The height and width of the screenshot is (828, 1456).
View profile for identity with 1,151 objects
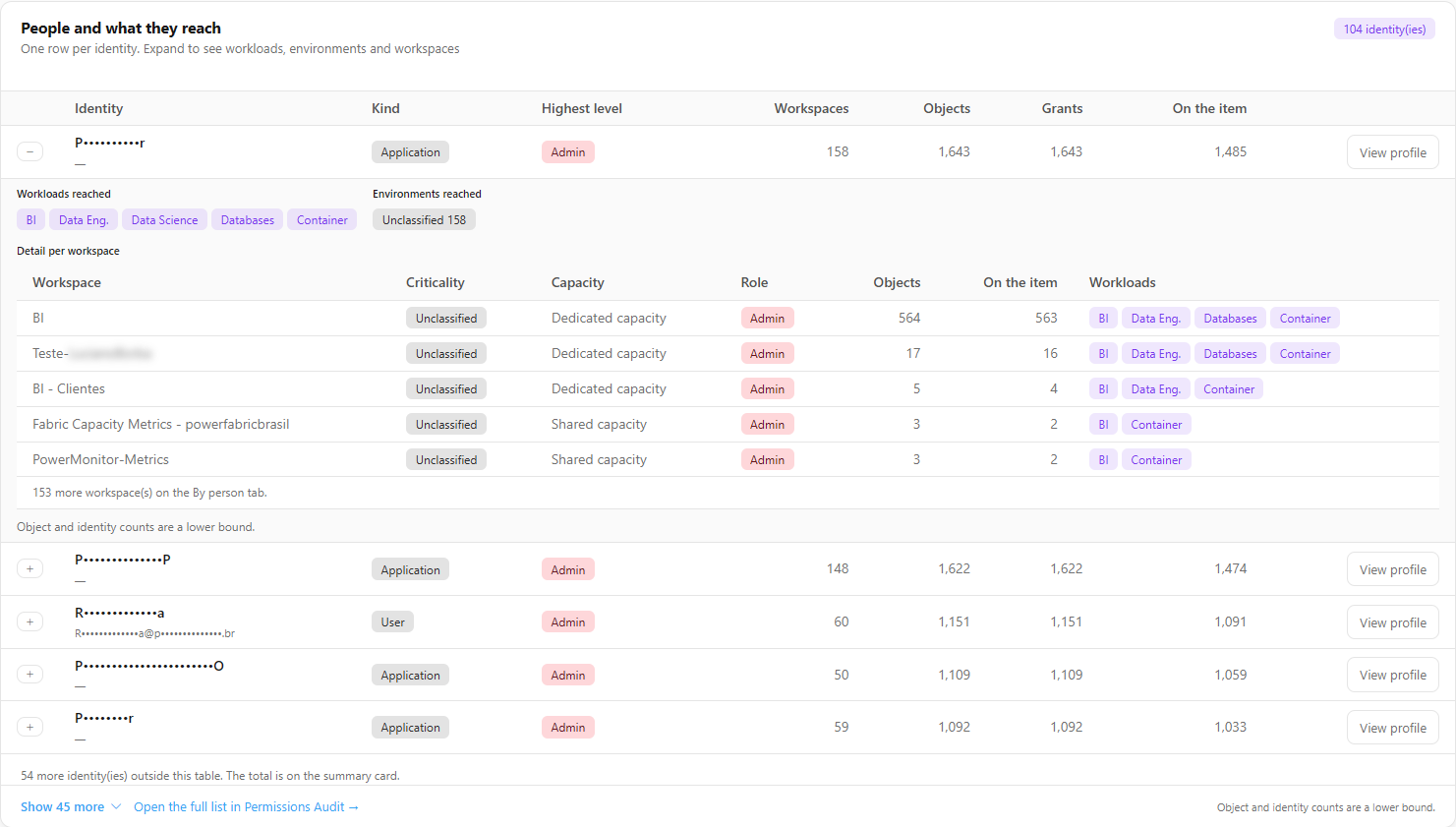(1392, 622)
